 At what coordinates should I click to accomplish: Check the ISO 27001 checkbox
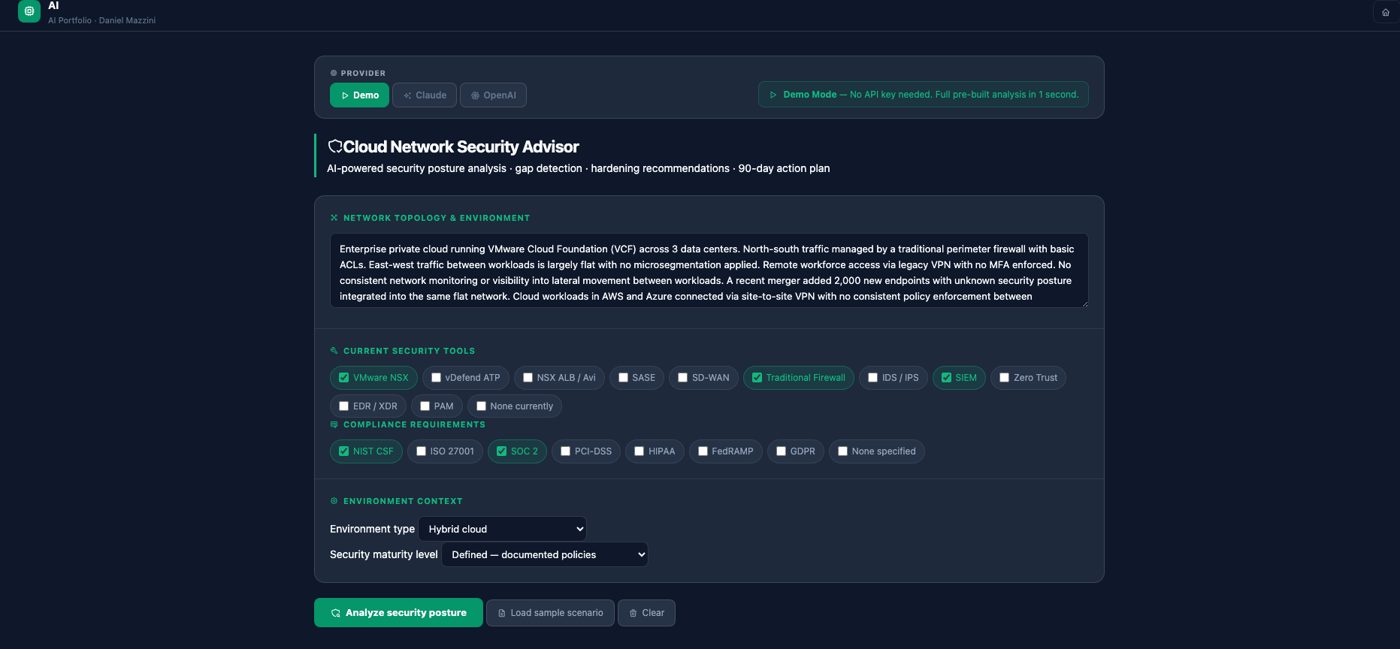tap(420, 451)
